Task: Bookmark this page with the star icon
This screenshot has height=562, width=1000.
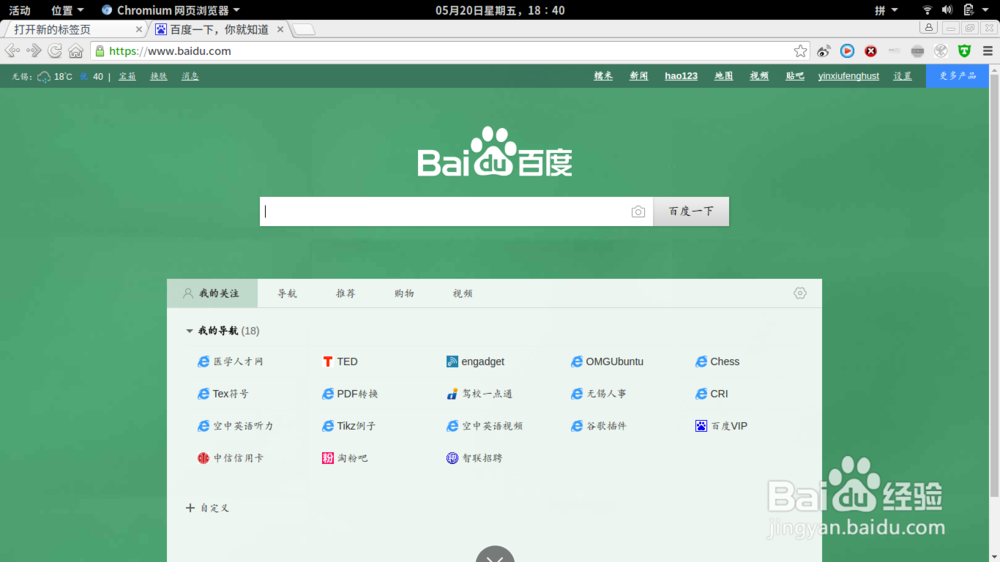Action: pos(800,51)
